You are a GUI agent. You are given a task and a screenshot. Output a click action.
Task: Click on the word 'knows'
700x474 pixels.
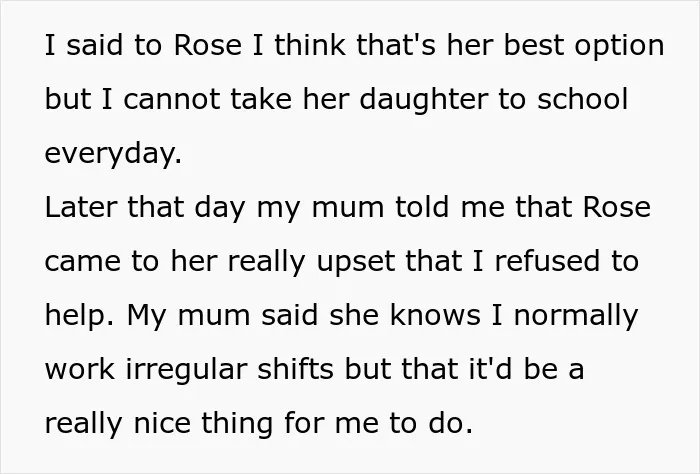pyautogui.click(x=435, y=315)
